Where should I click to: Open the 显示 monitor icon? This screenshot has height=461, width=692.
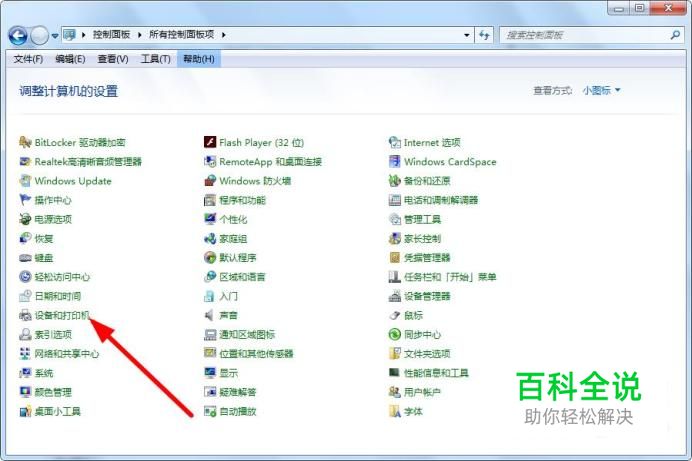(210, 373)
